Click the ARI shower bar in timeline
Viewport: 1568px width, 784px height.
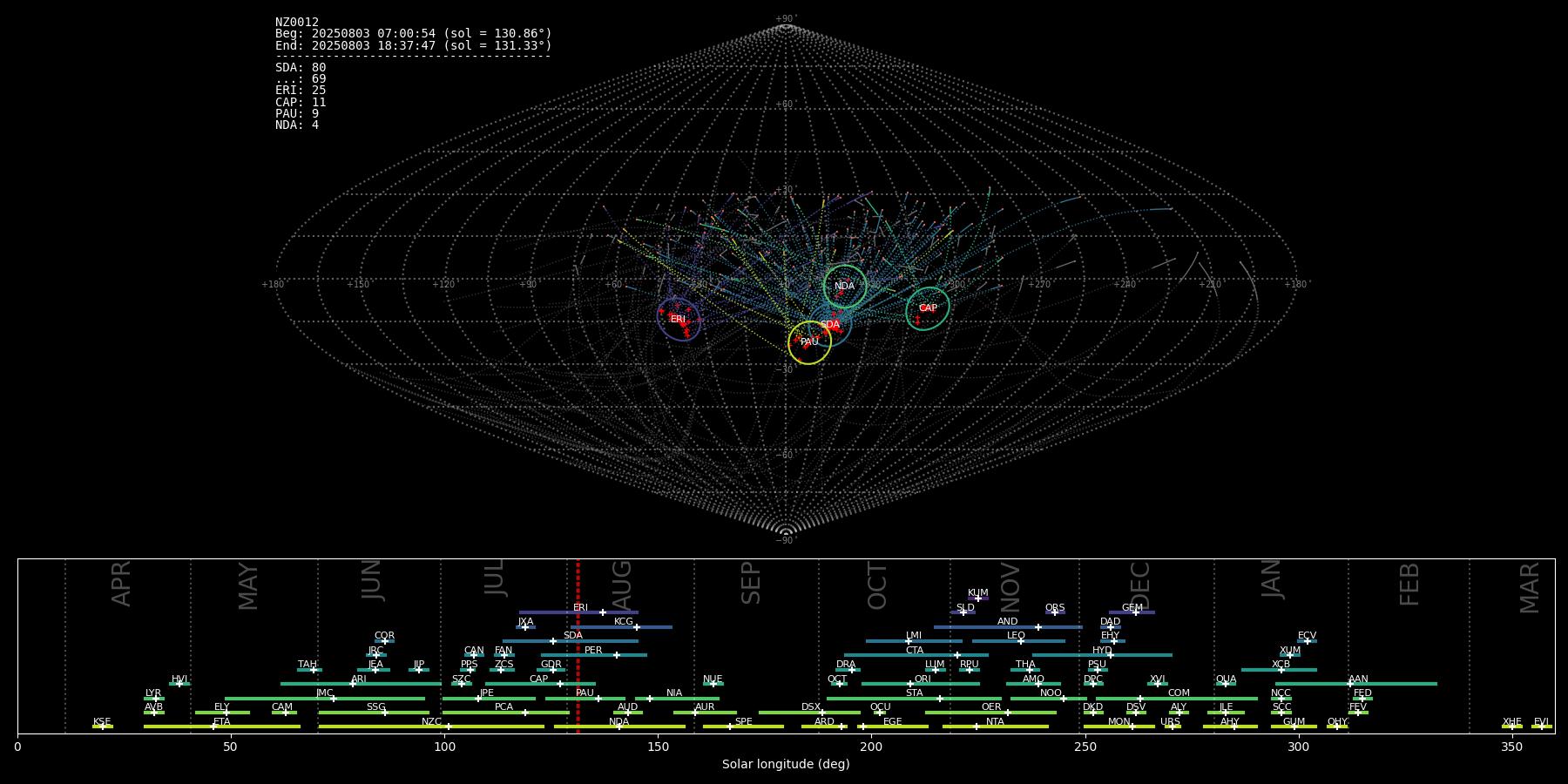tap(361, 684)
